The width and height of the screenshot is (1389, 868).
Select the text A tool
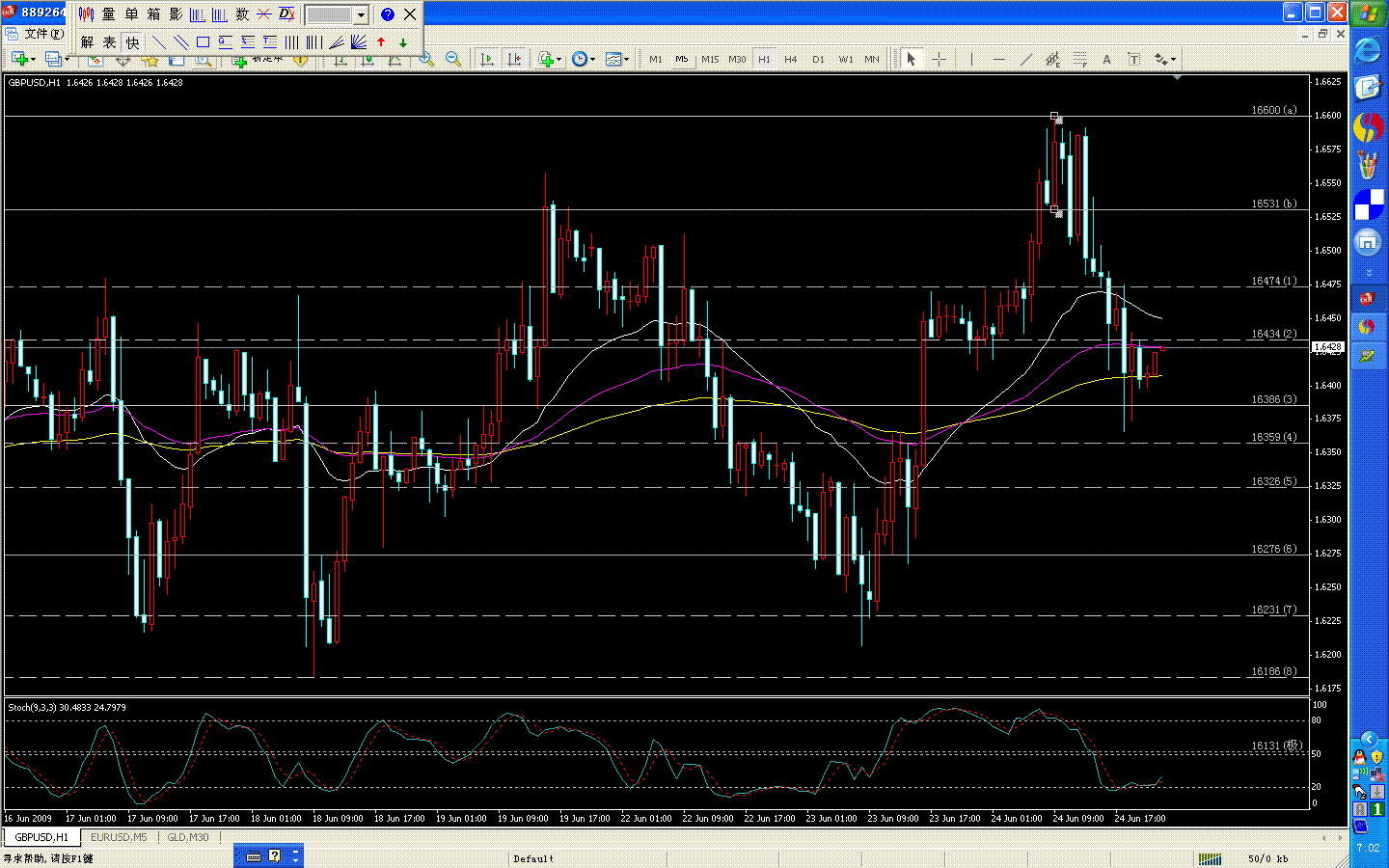[1106, 59]
